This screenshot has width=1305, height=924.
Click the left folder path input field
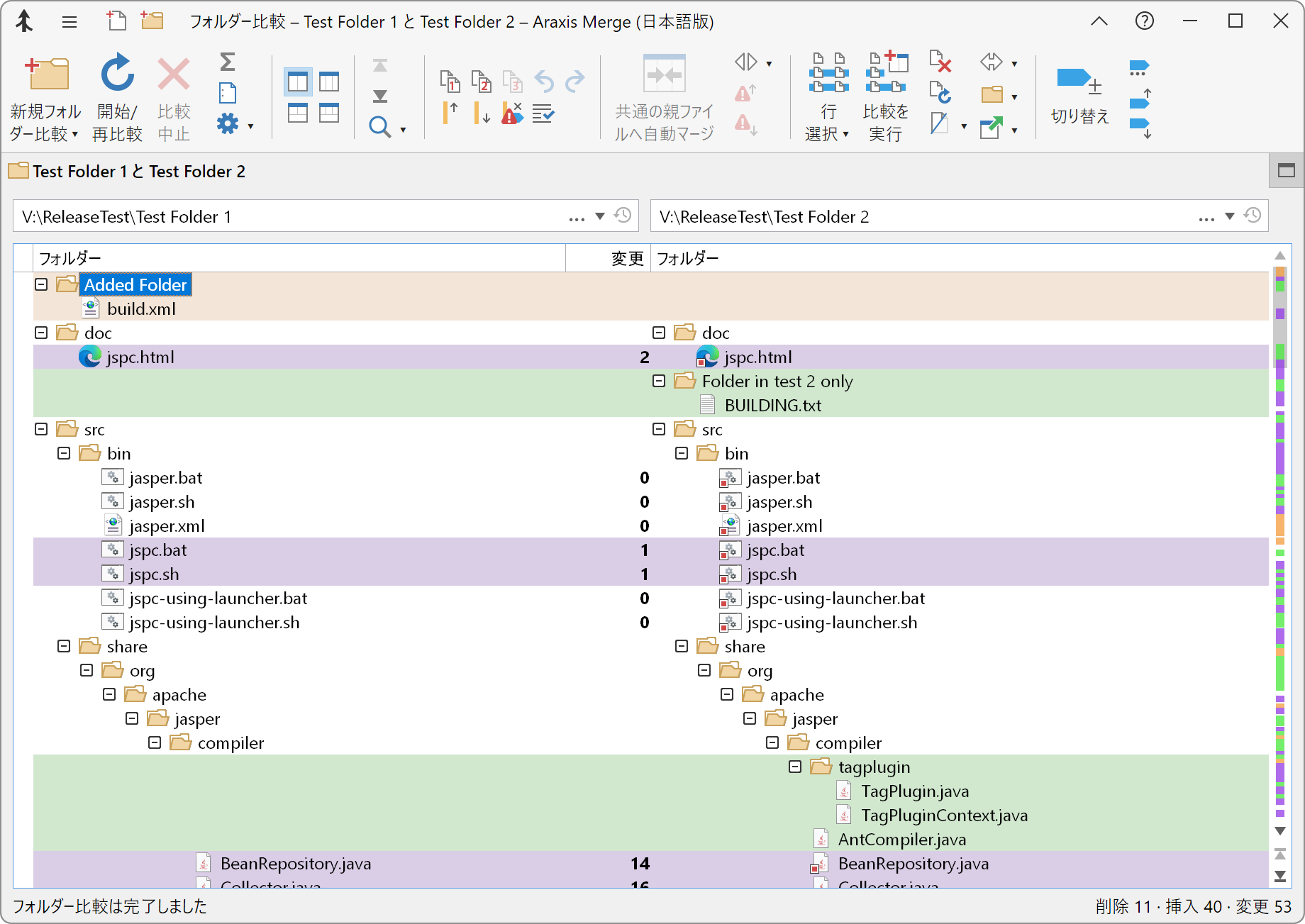pos(284,217)
